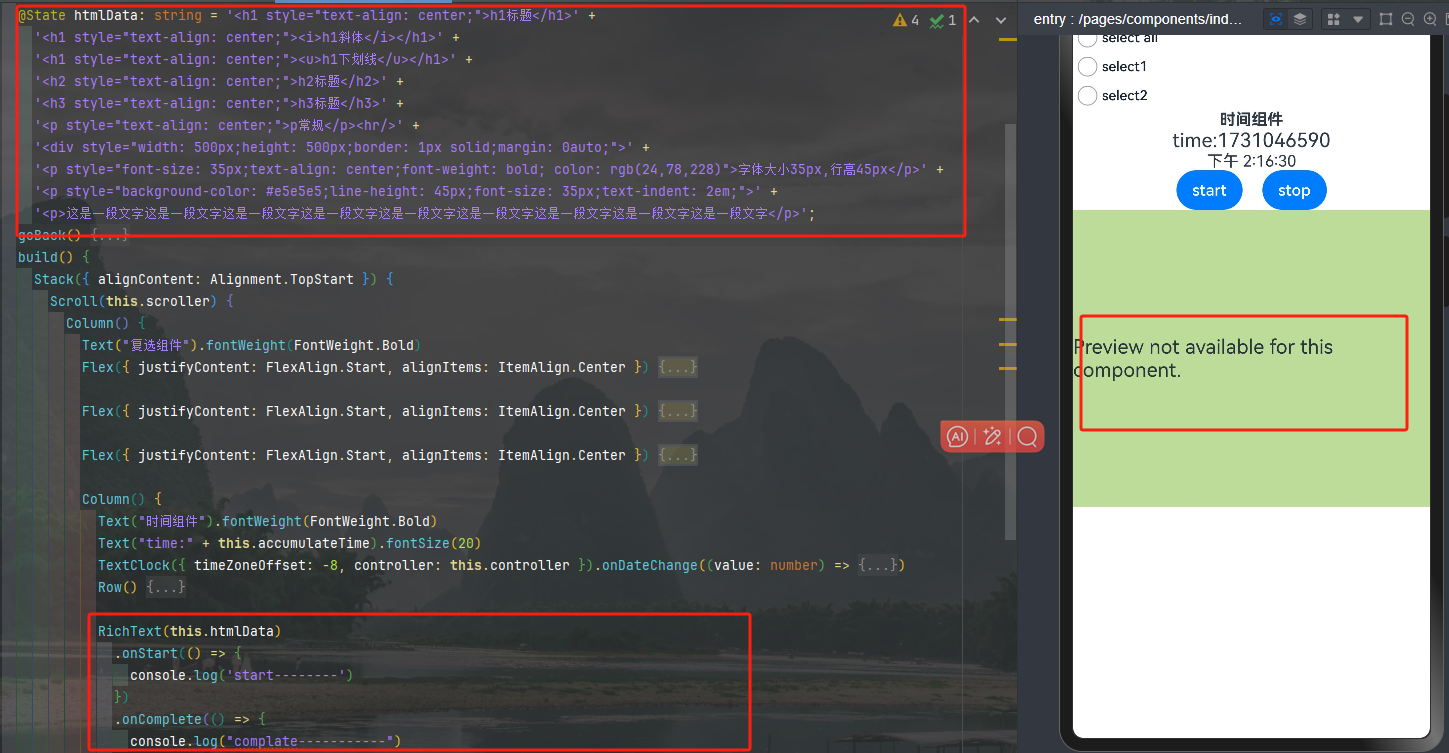This screenshot has height=753, width=1449.
Task: Toggle the previewer inspector eye icon
Action: pos(1275,19)
